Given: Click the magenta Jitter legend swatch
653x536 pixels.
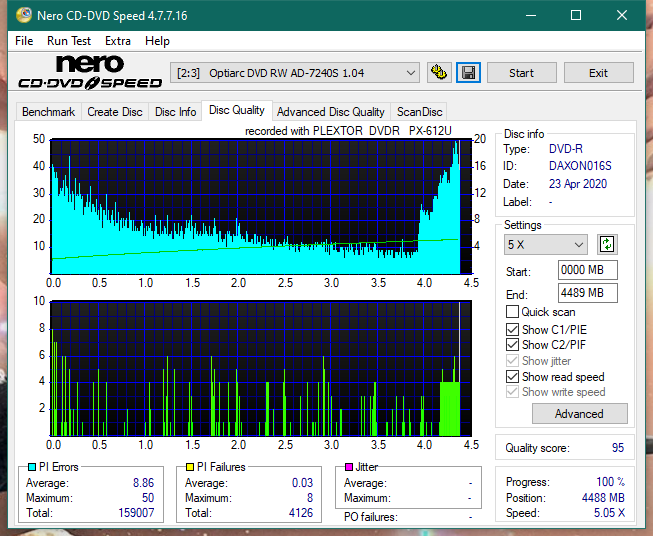Looking at the screenshot, I should point(349,467).
